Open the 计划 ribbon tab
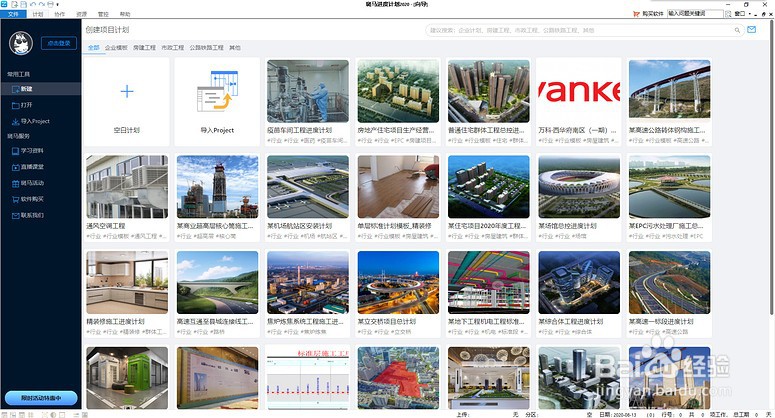The width and height of the screenshot is (775, 418). [38, 14]
